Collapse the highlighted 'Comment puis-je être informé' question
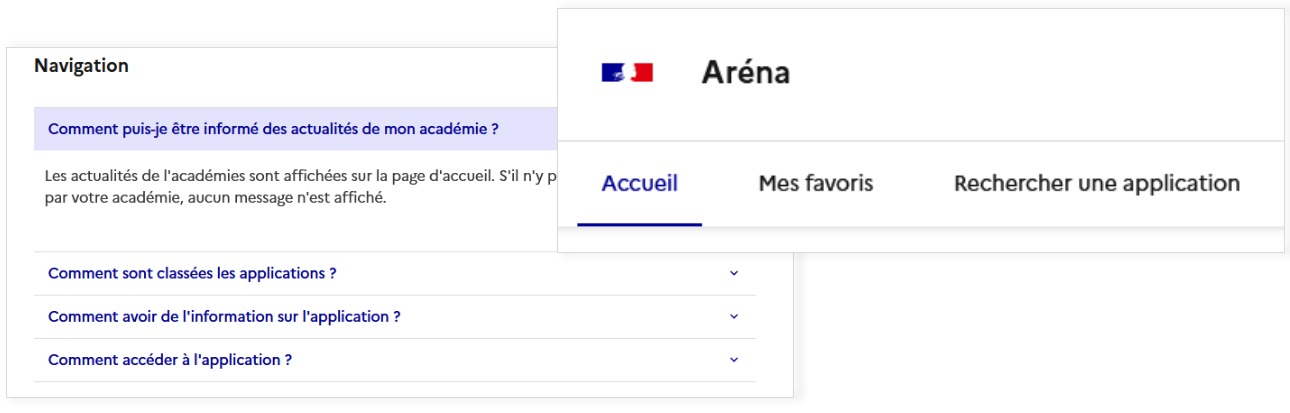Screen dimensions: 1290x413 (273, 129)
